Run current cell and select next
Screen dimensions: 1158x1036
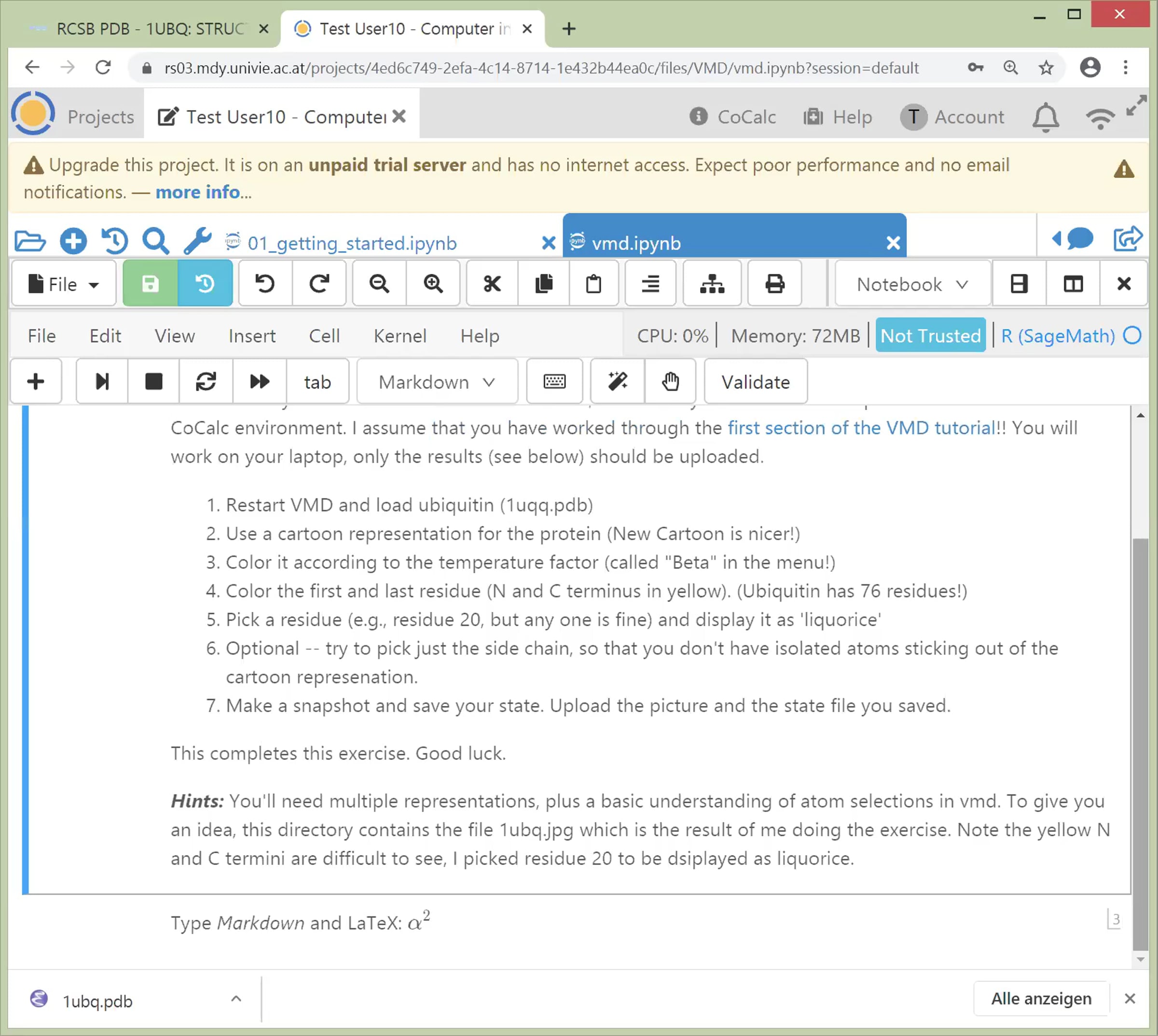click(102, 381)
